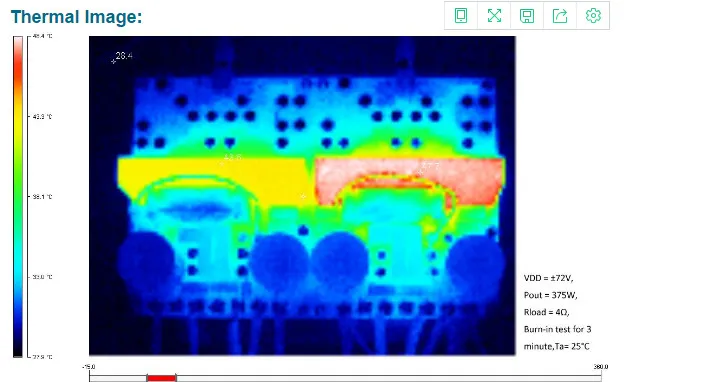Click the 'Rload = 4Ω,' text
Image resolution: width=717 pixels, height=382 pixels.
point(546,312)
